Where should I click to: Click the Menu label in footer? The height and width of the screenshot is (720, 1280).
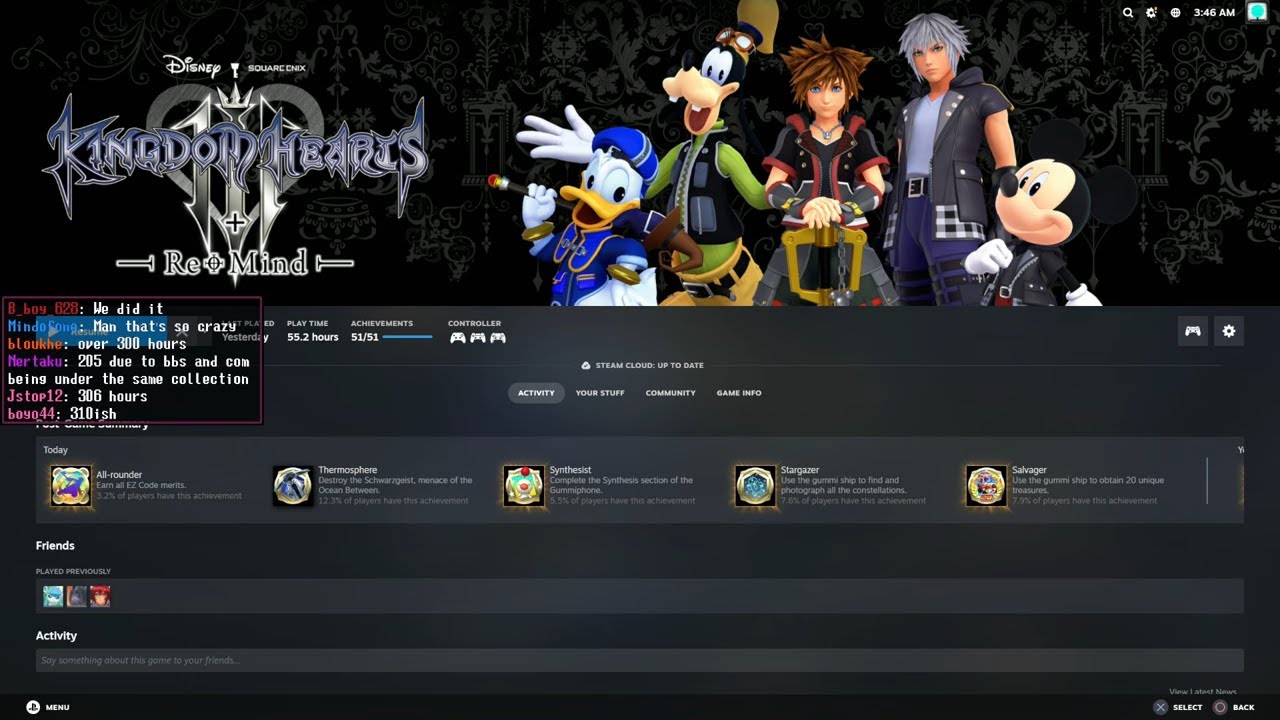click(57, 707)
